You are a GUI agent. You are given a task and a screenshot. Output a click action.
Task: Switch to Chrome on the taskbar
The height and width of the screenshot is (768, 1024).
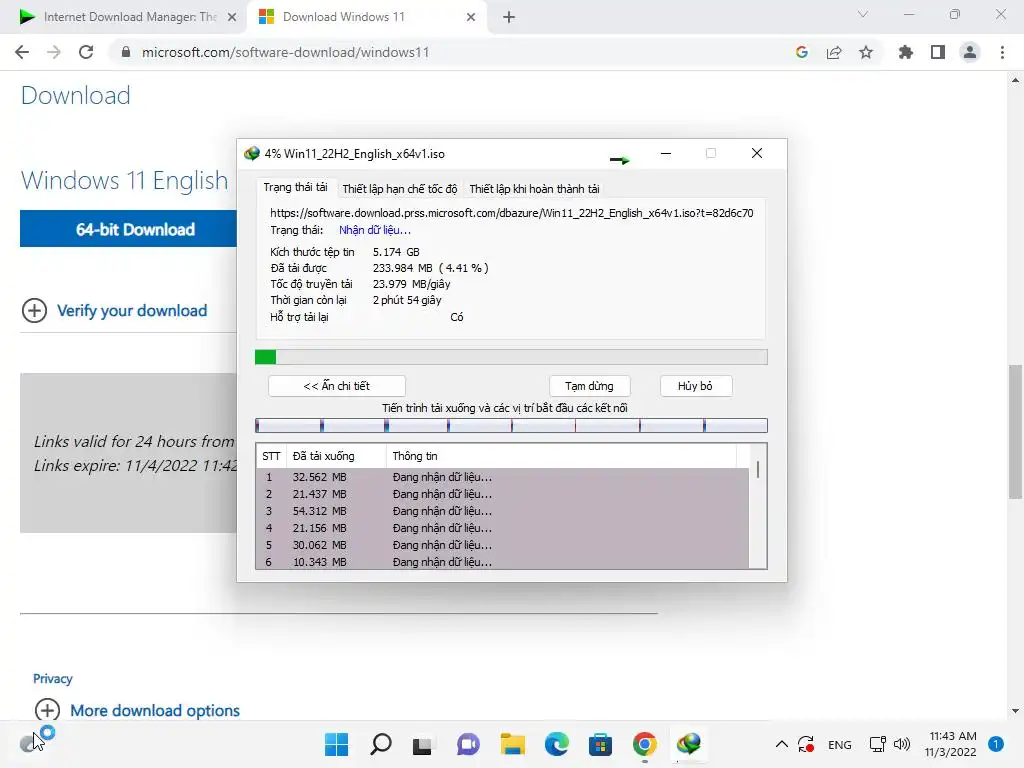(x=645, y=744)
